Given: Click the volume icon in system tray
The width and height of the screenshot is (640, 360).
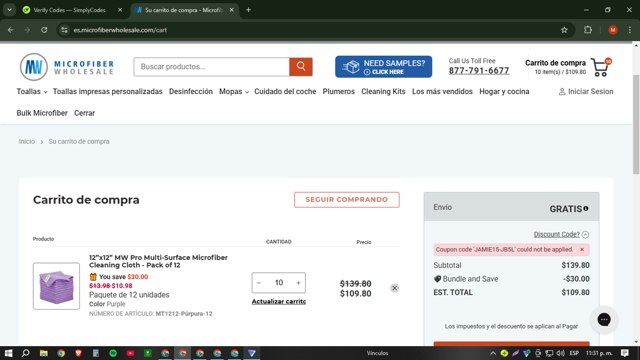Looking at the screenshot, I should 561,353.
